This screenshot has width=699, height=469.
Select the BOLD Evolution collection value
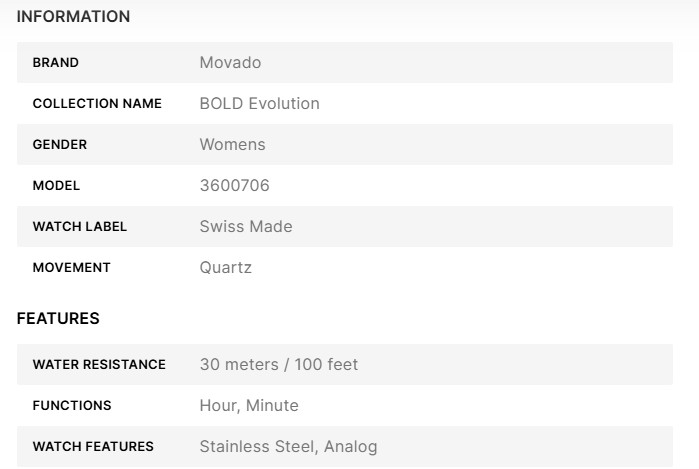click(259, 104)
